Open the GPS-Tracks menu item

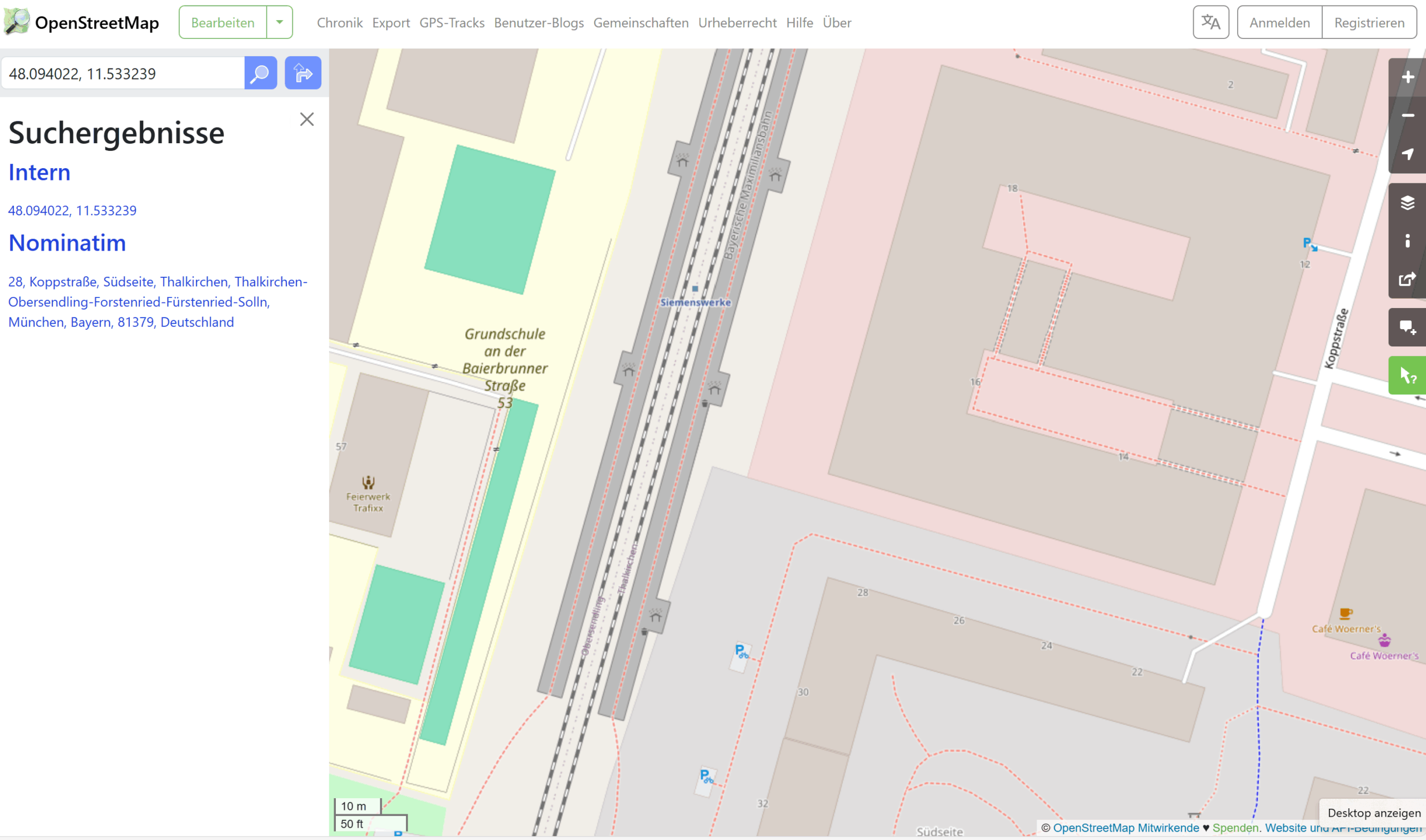click(x=452, y=23)
